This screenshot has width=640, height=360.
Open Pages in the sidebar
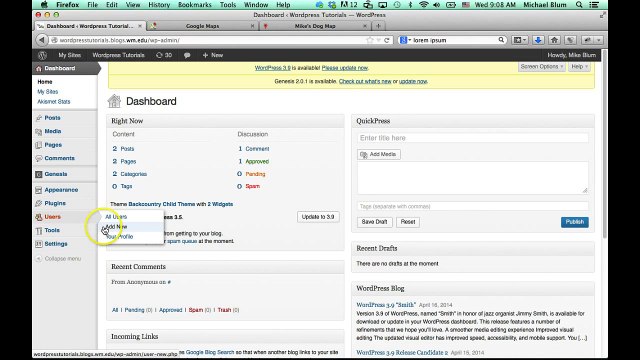pos(53,144)
